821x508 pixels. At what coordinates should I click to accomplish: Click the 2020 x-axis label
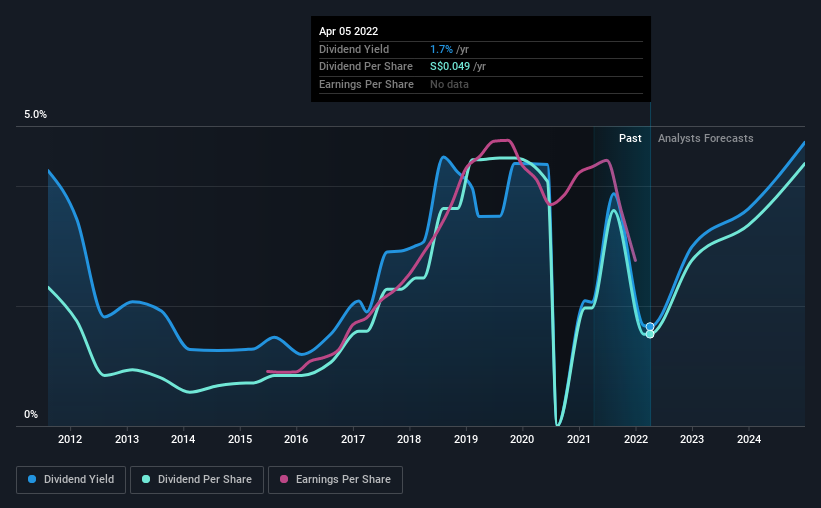pos(522,439)
